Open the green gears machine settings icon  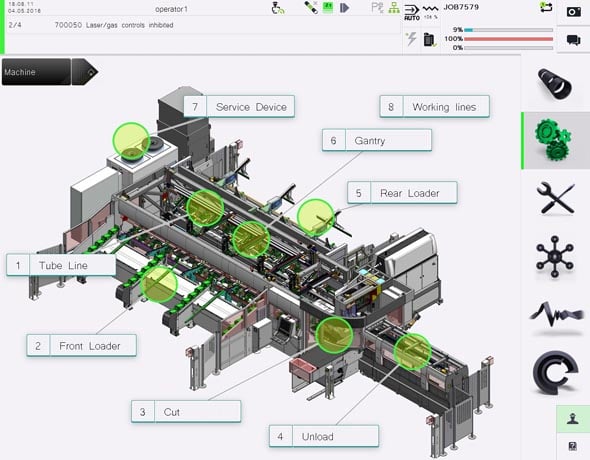[553, 140]
